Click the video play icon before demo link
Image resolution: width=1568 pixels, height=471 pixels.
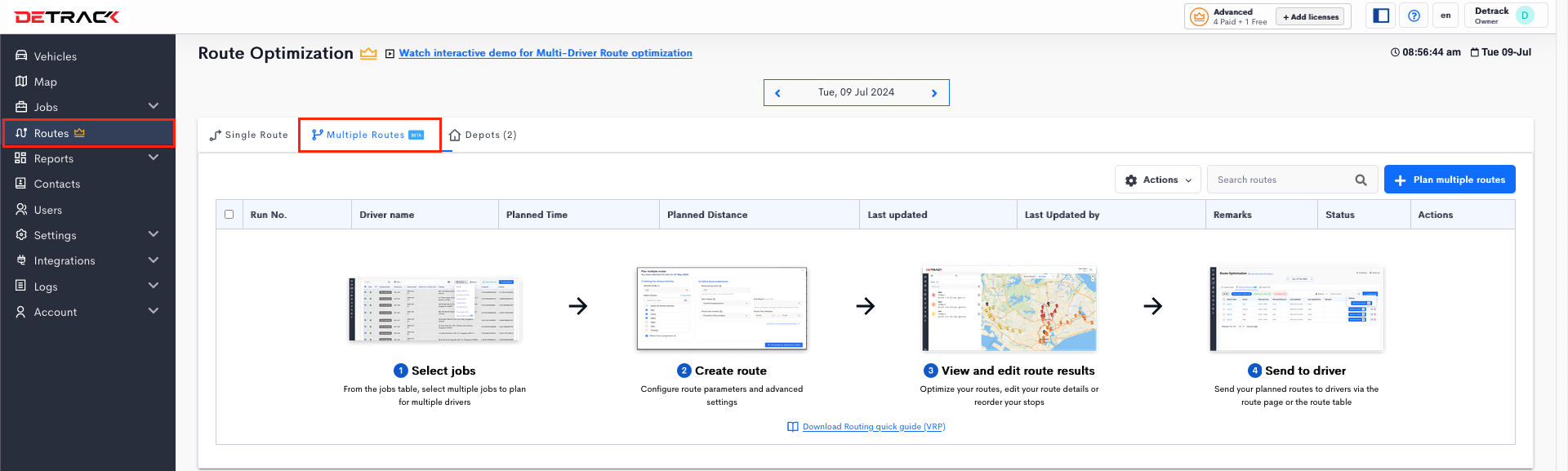(390, 53)
